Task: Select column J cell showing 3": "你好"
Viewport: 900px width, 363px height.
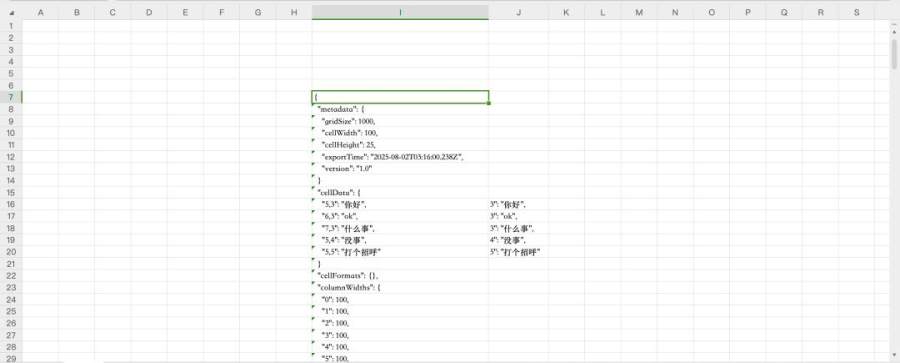Action: click(x=518, y=204)
